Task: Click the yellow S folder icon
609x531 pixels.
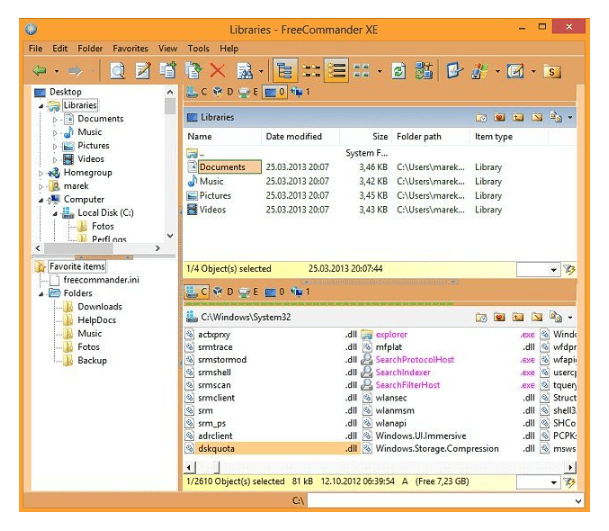Action: [x=552, y=71]
